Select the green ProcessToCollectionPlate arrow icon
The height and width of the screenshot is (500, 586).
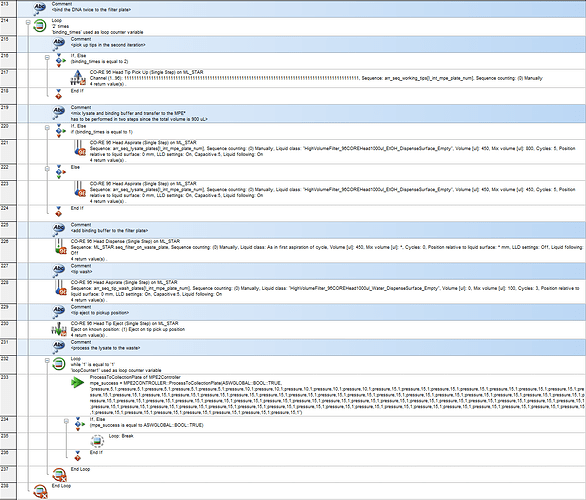77,382
